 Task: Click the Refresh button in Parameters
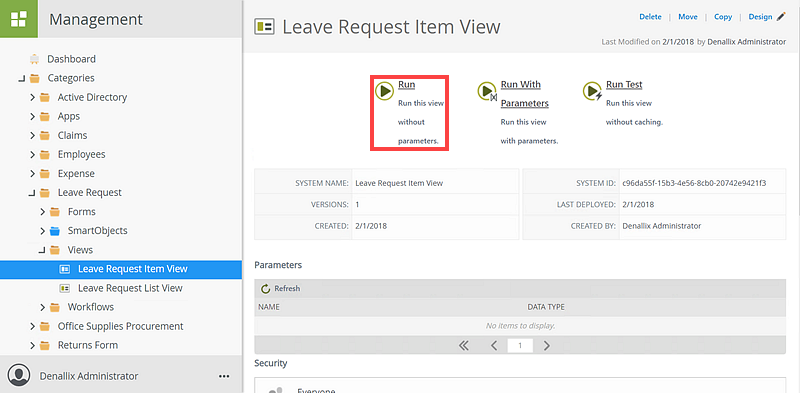coord(281,289)
